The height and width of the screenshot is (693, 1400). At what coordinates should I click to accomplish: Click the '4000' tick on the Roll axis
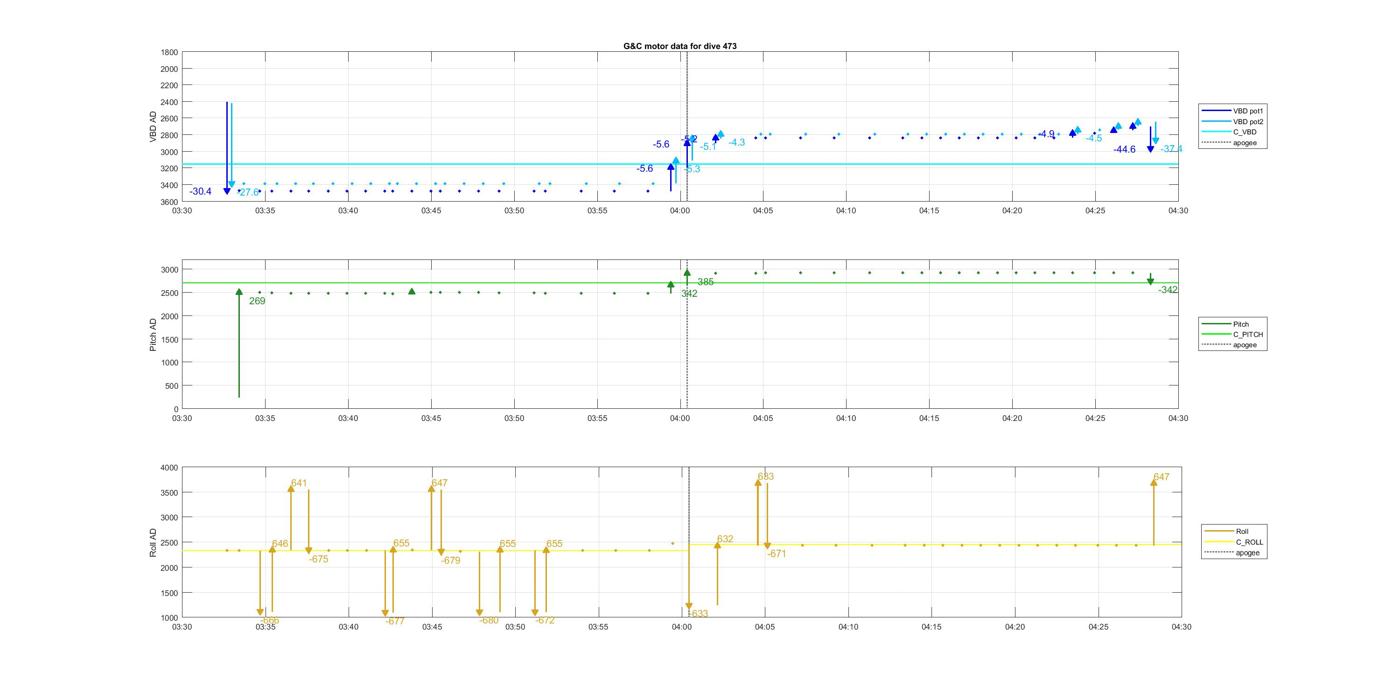click(x=169, y=468)
